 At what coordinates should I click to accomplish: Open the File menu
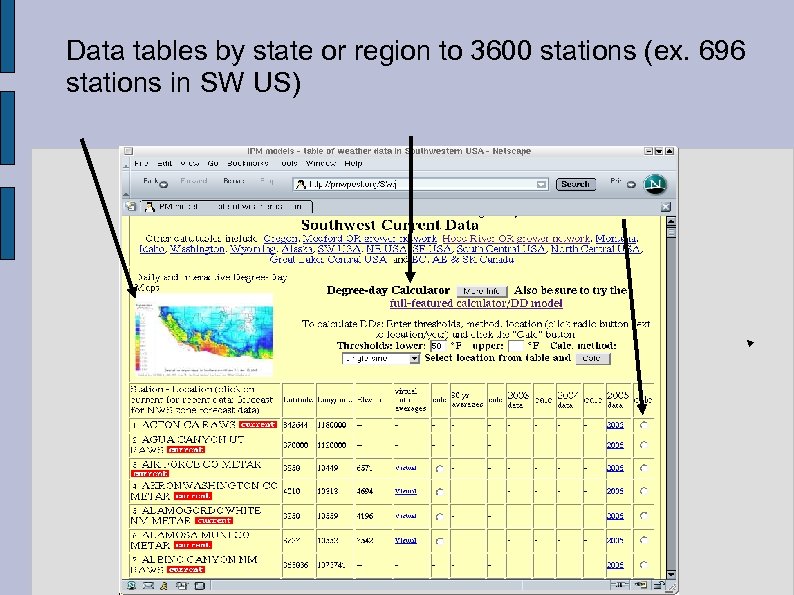pyautogui.click(x=141, y=164)
